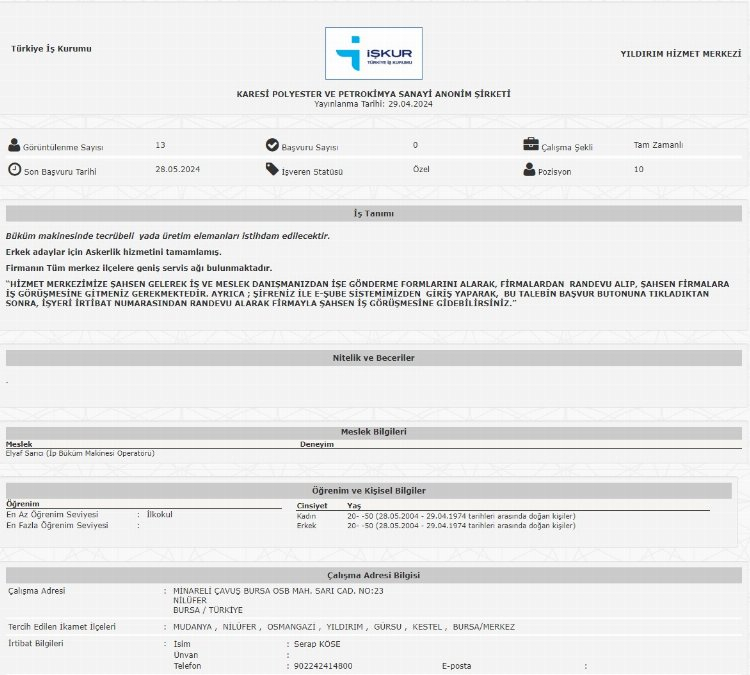Click the clock icon beside Son Başvuru Tarihi
Viewport: 750px width, 675px height.
(x=14, y=169)
